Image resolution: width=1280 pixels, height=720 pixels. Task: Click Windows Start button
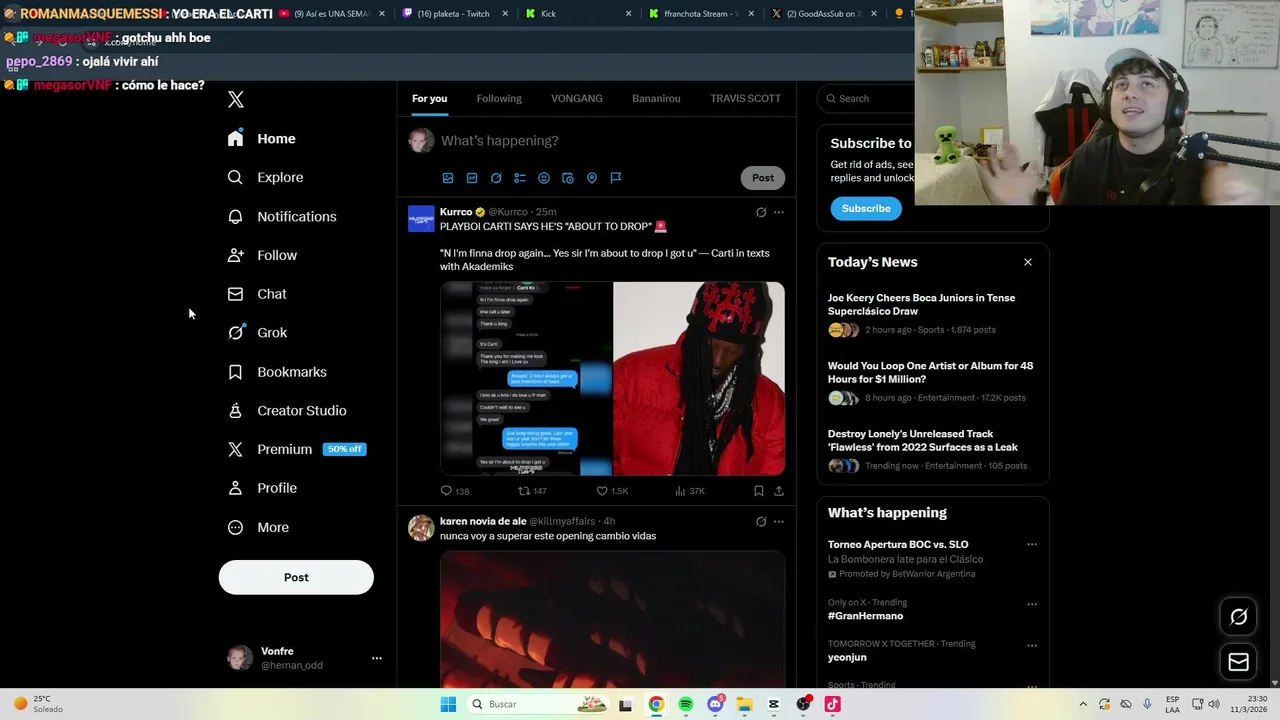pos(448,704)
